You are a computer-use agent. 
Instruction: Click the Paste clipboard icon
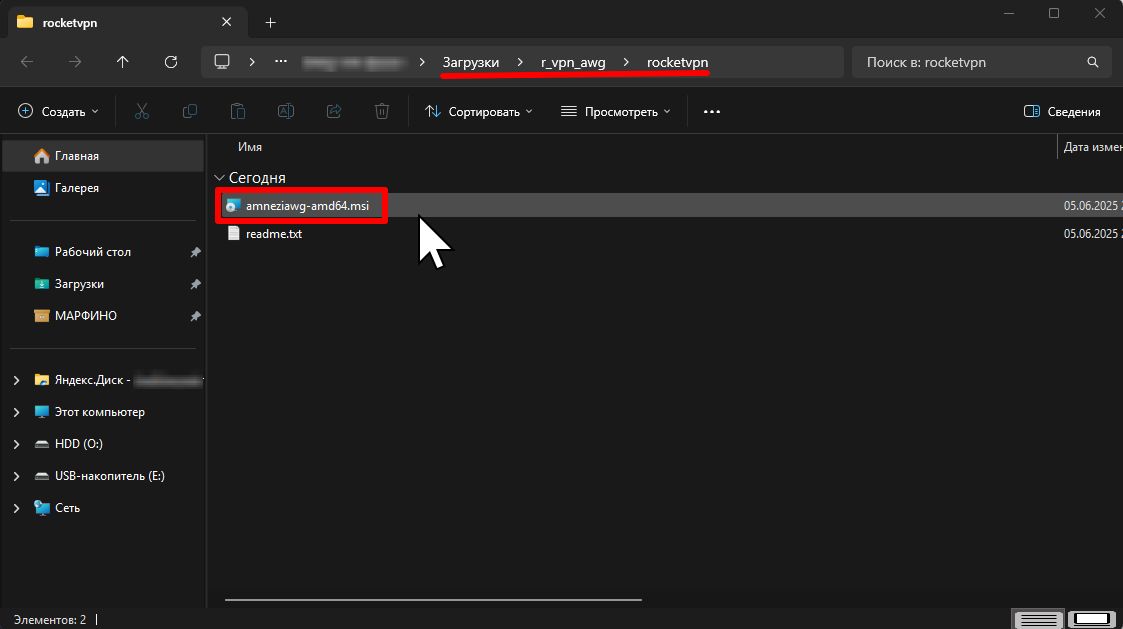238,112
